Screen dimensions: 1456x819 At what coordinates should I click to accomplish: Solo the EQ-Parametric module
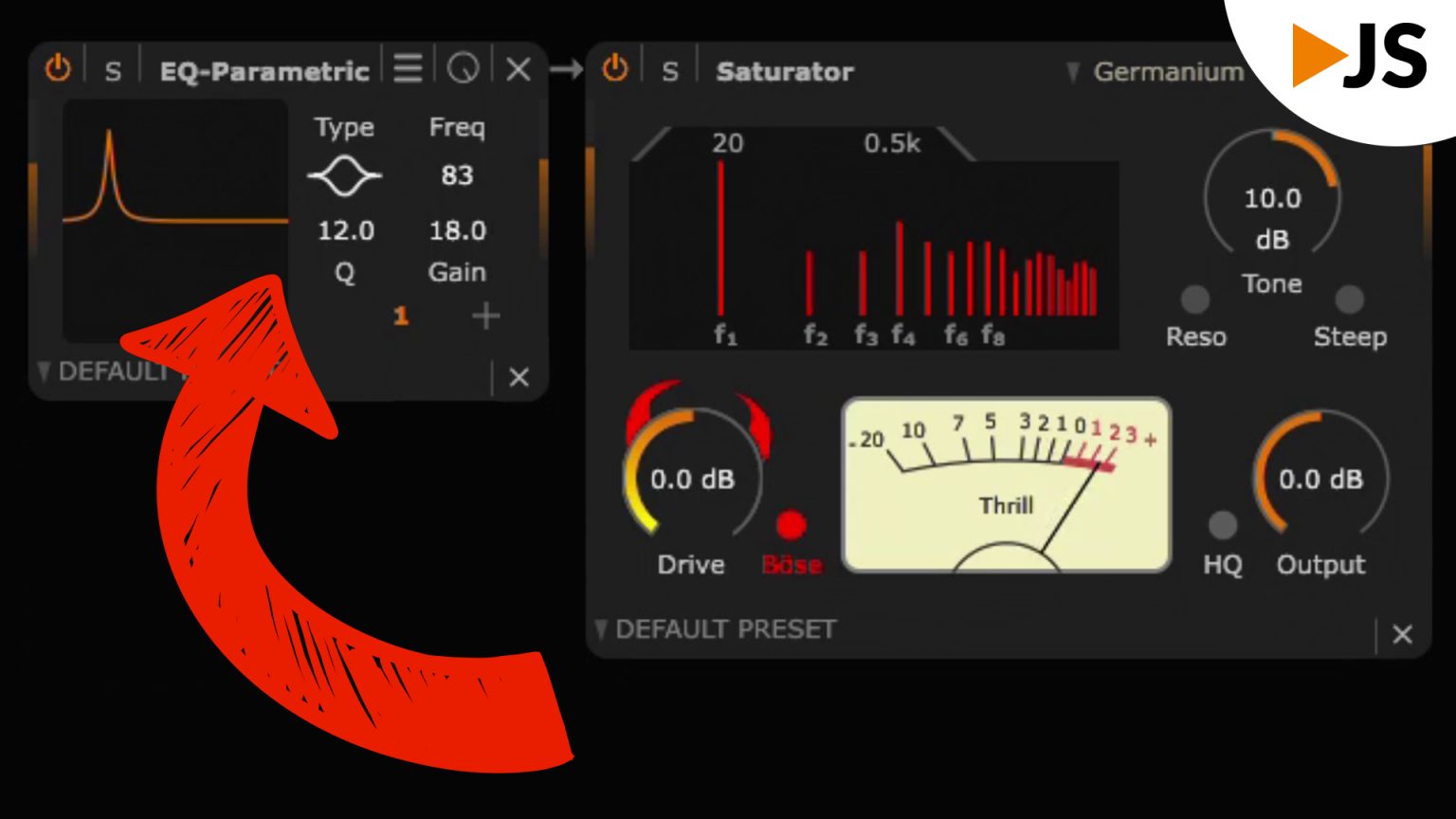tap(113, 71)
